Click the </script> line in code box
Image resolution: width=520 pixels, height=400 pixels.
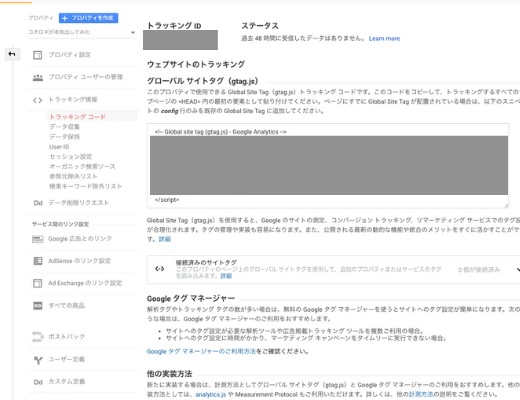click(167, 200)
